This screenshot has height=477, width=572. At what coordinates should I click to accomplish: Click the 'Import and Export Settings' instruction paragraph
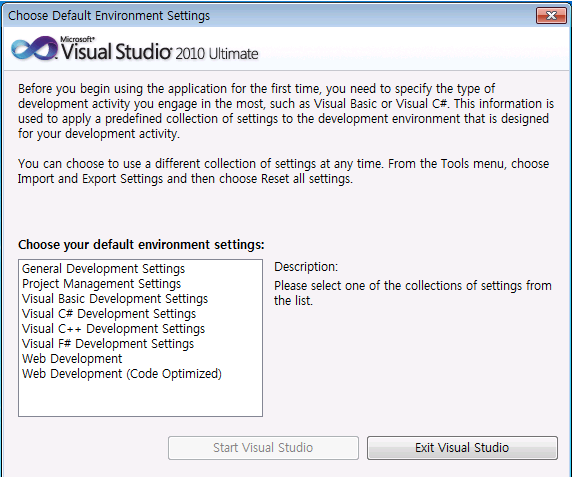(x=283, y=171)
